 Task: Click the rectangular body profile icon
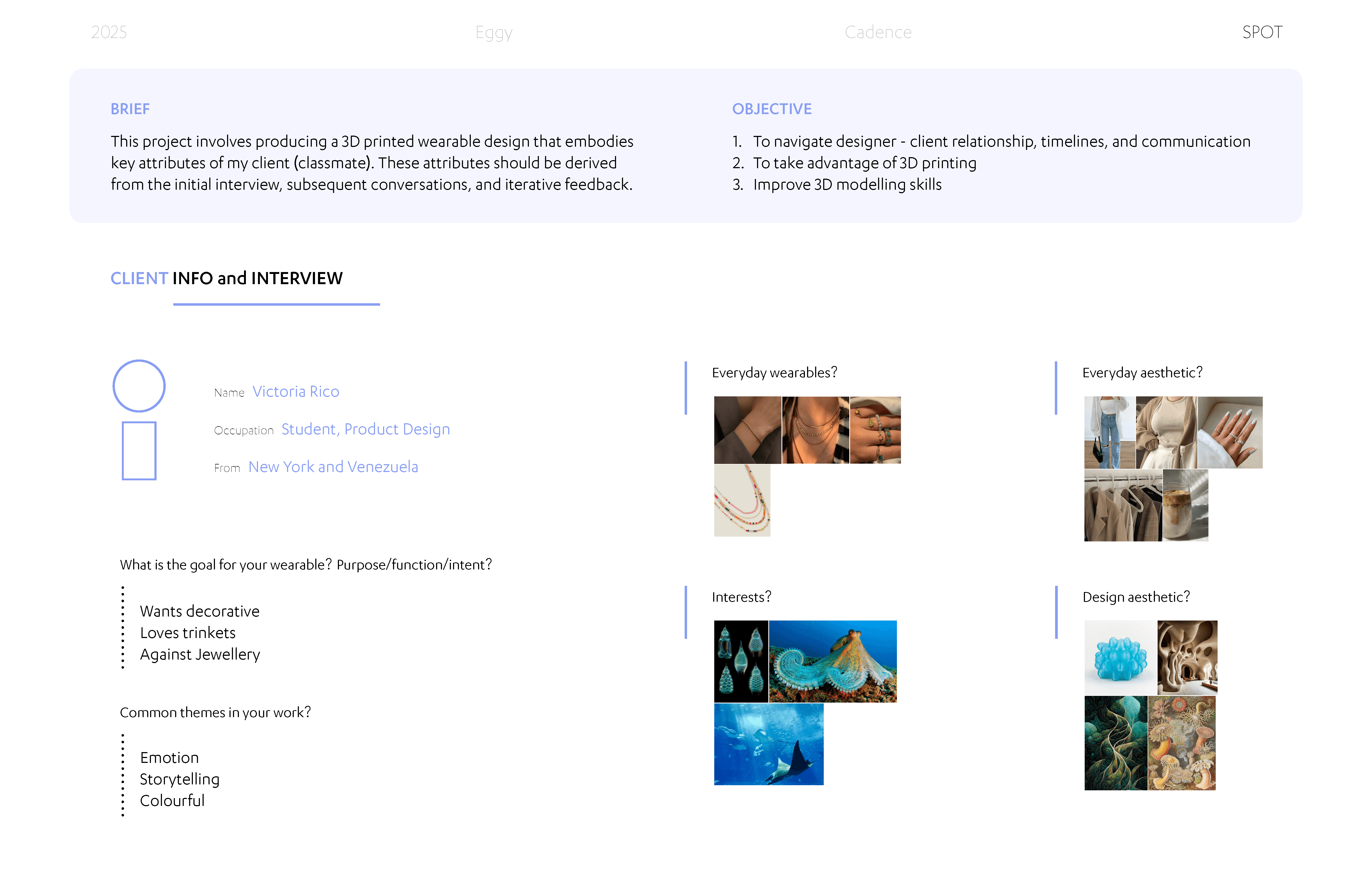click(x=139, y=450)
